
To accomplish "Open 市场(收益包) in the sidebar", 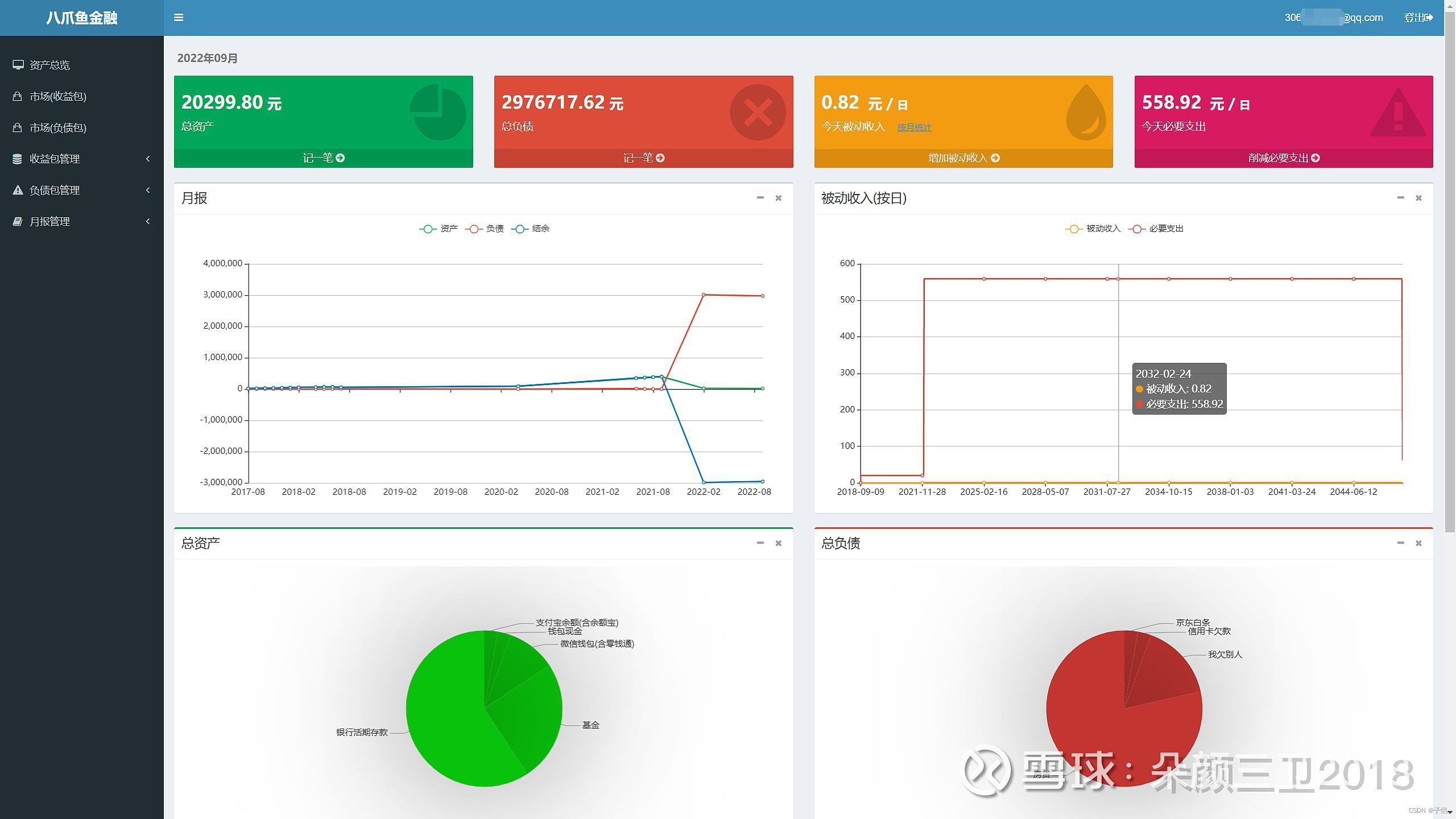I will (57, 96).
